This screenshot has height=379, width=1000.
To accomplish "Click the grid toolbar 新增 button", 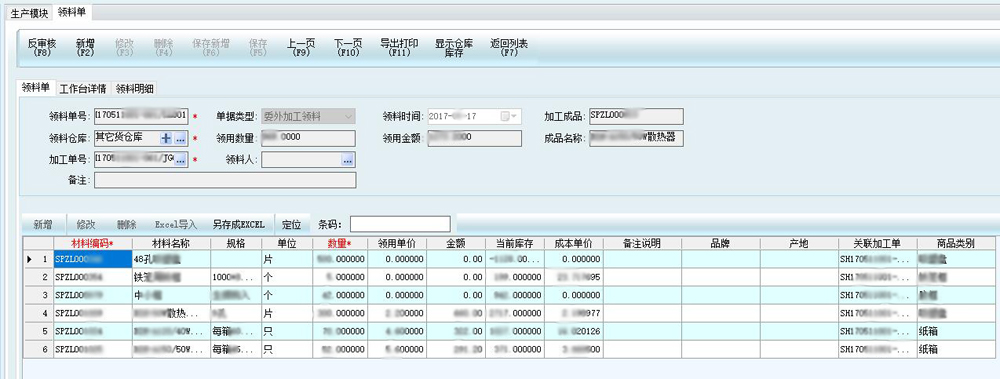I will (43, 225).
